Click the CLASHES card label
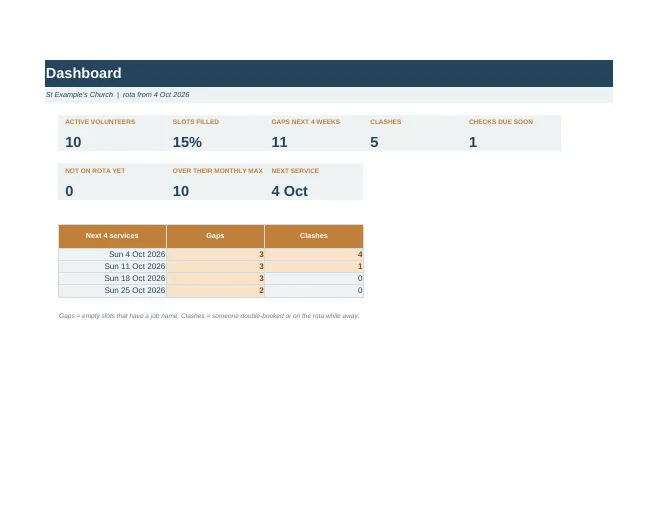Image resolution: width=660 pixels, height=510 pixels. [x=386, y=122]
